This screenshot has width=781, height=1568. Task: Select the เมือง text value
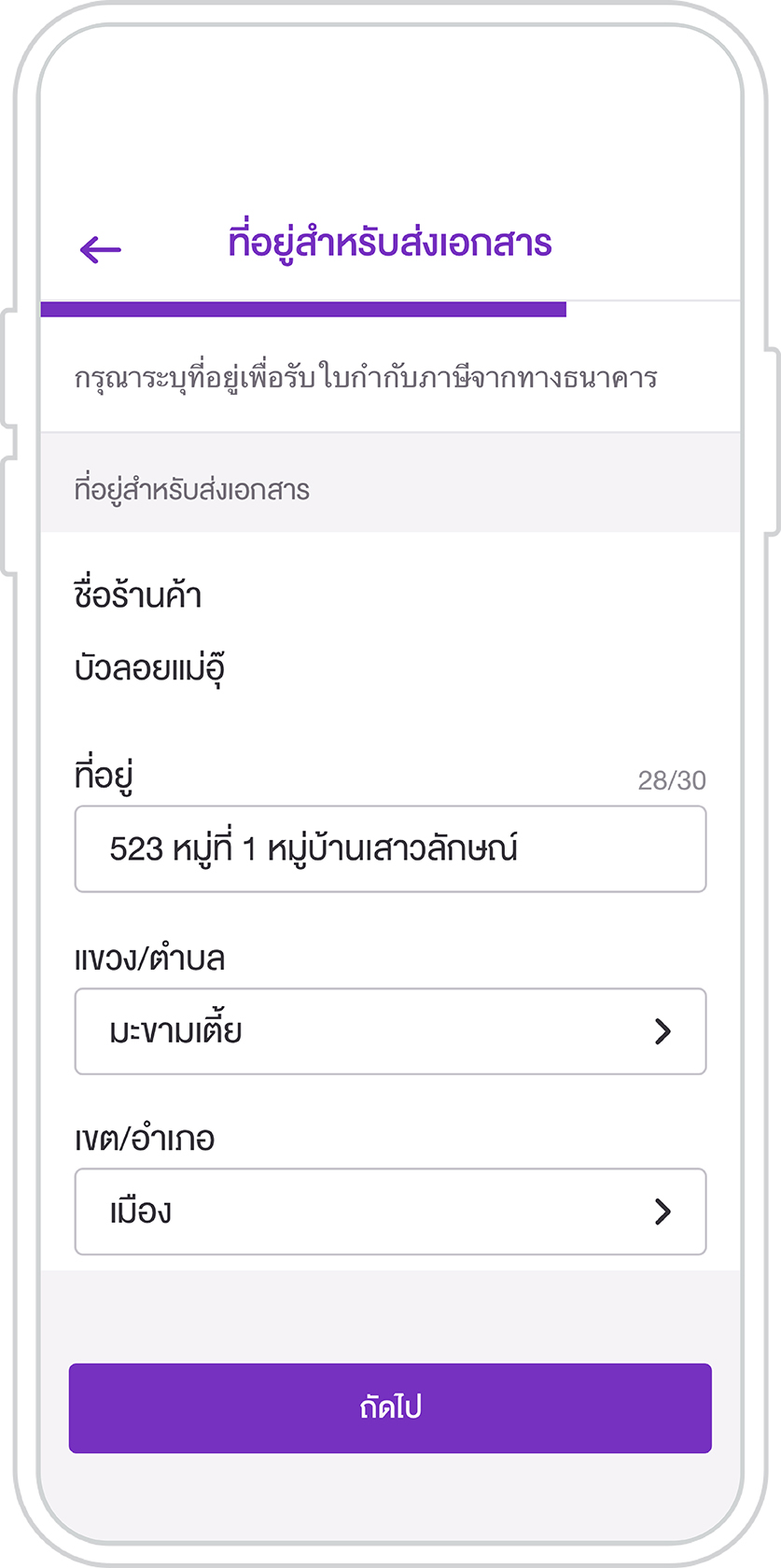pos(141,1211)
